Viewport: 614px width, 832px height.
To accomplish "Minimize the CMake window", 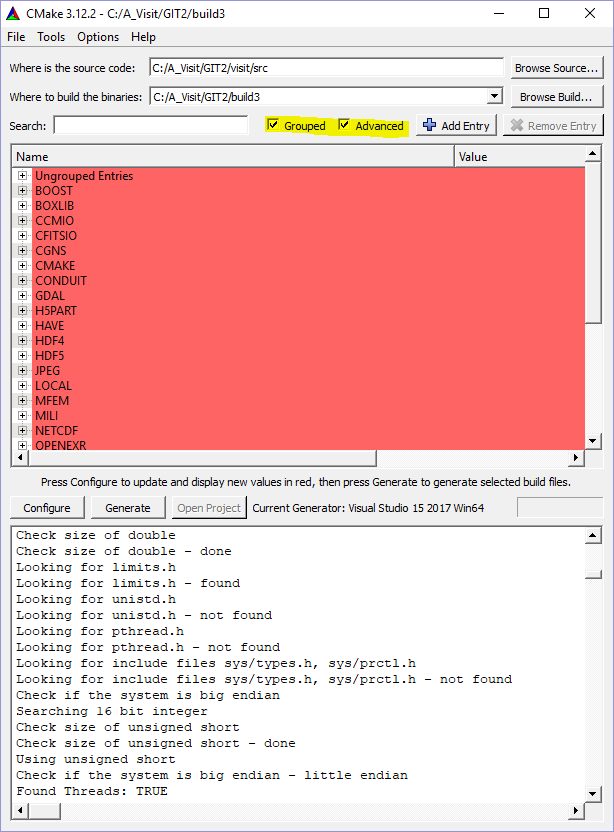I will (x=499, y=13).
